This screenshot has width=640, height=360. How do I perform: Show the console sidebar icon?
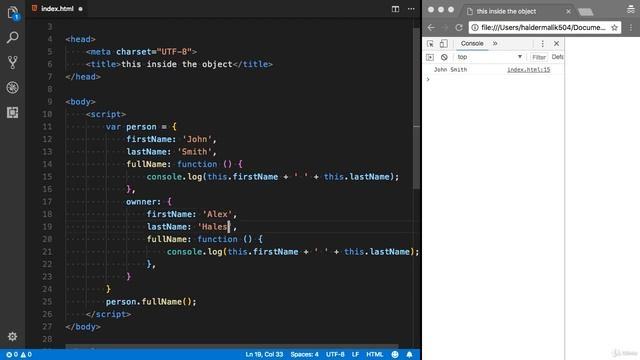tap(430, 57)
